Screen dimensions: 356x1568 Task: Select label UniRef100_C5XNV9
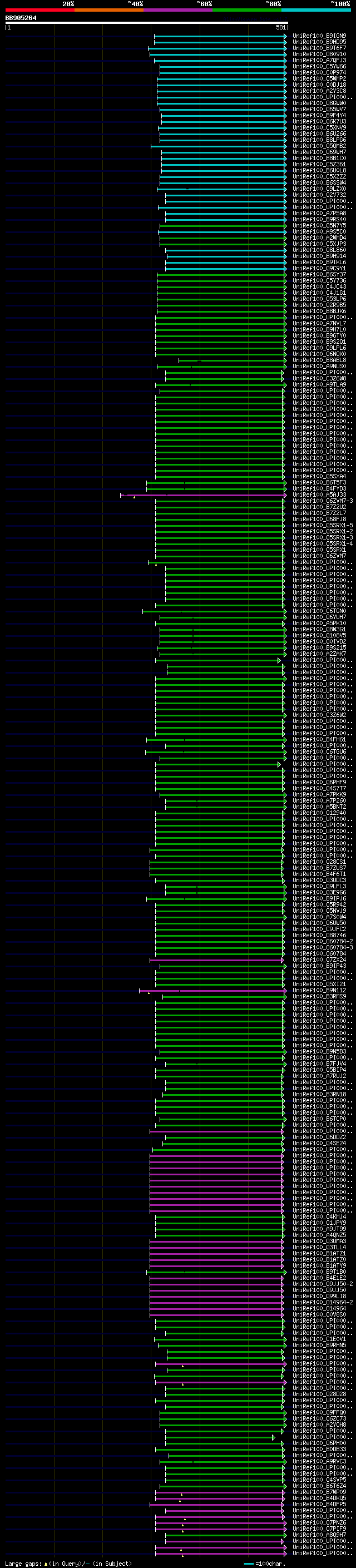319,128
